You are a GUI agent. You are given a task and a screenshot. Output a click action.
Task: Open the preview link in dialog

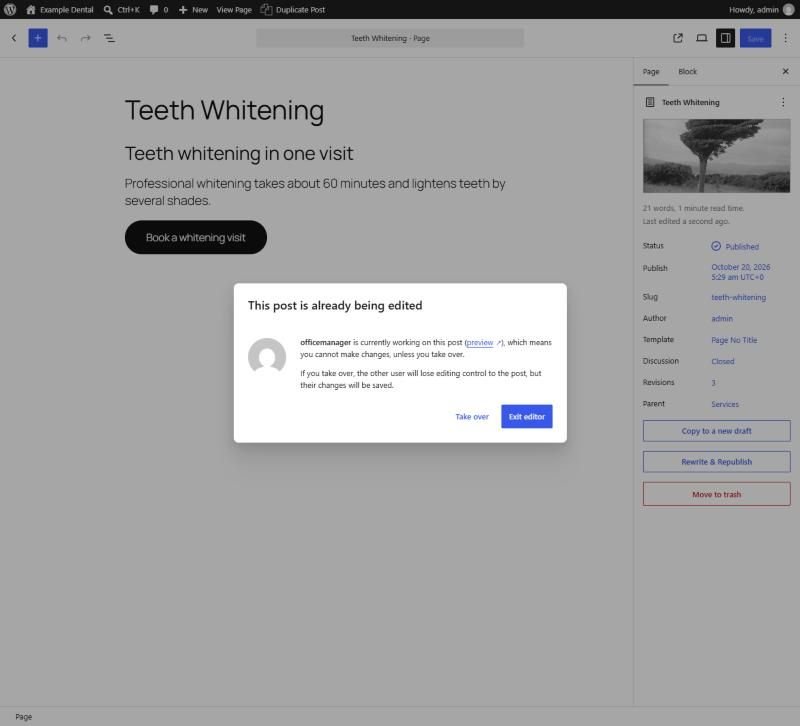(480, 342)
